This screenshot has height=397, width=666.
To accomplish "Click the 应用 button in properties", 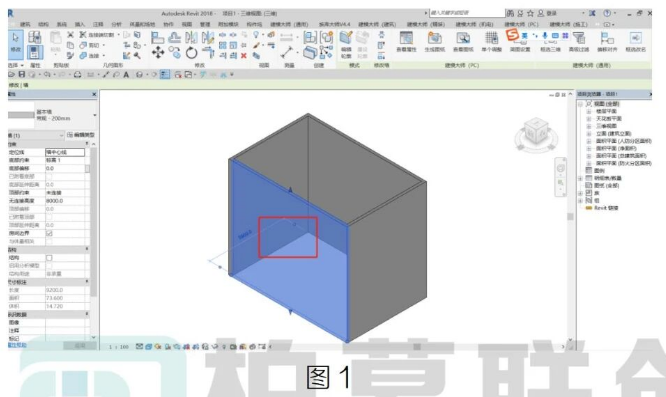I will pyautogui.click(x=80, y=346).
